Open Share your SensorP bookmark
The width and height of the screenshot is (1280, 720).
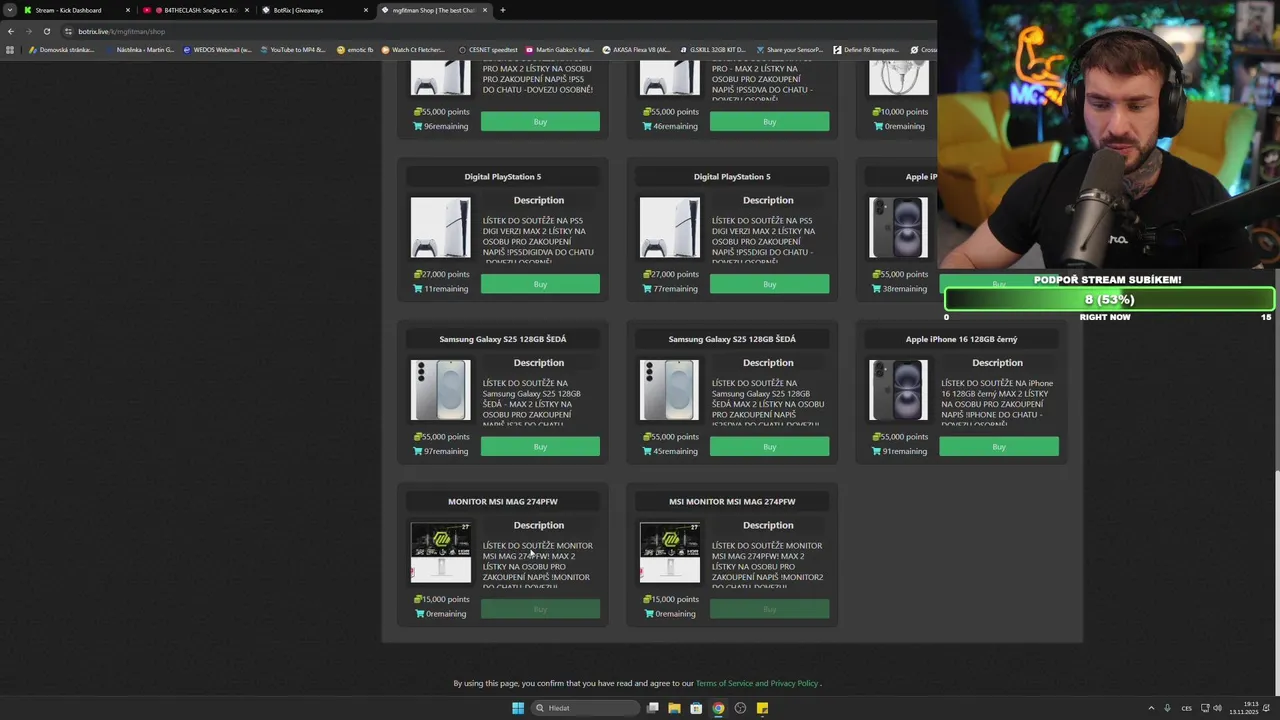tap(789, 49)
